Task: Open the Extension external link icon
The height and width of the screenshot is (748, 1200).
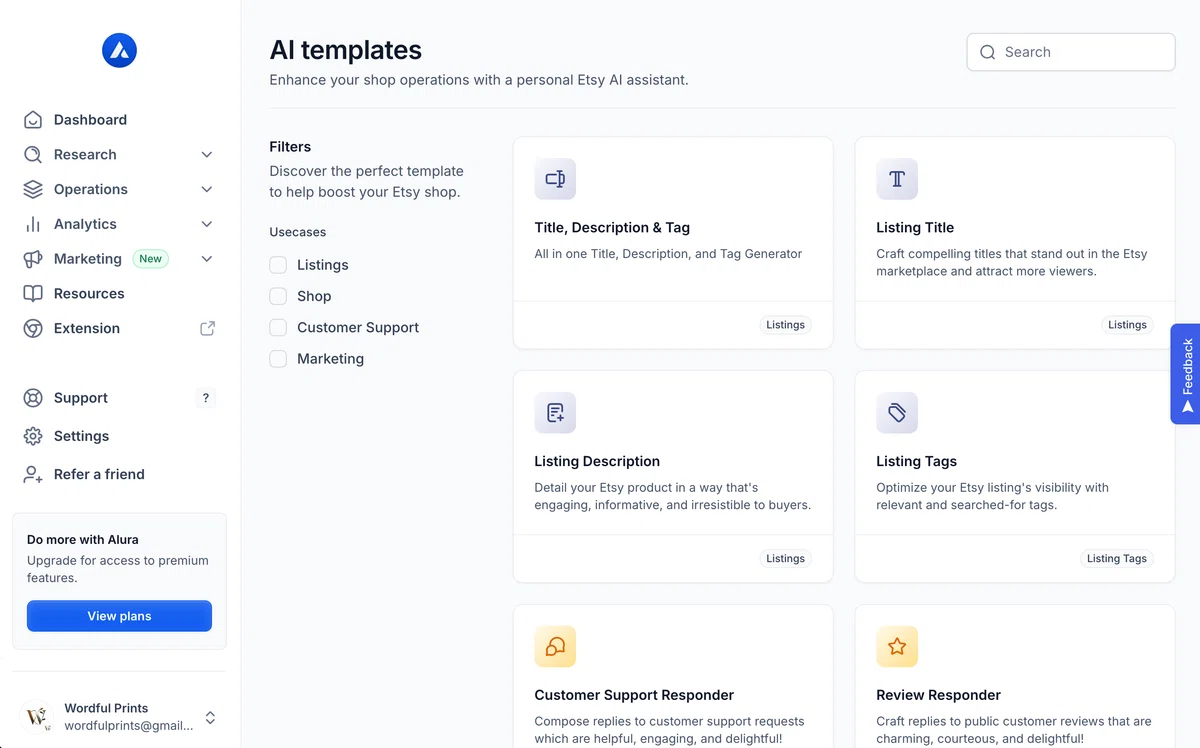Action: (207, 328)
